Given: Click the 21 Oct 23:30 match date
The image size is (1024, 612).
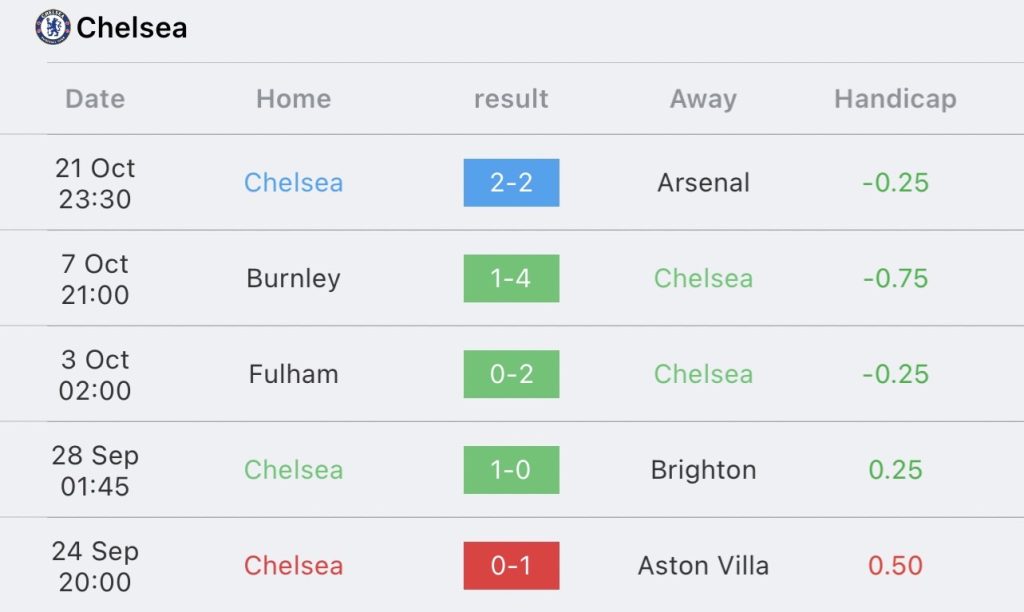Looking at the screenshot, I should click(x=95, y=184).
